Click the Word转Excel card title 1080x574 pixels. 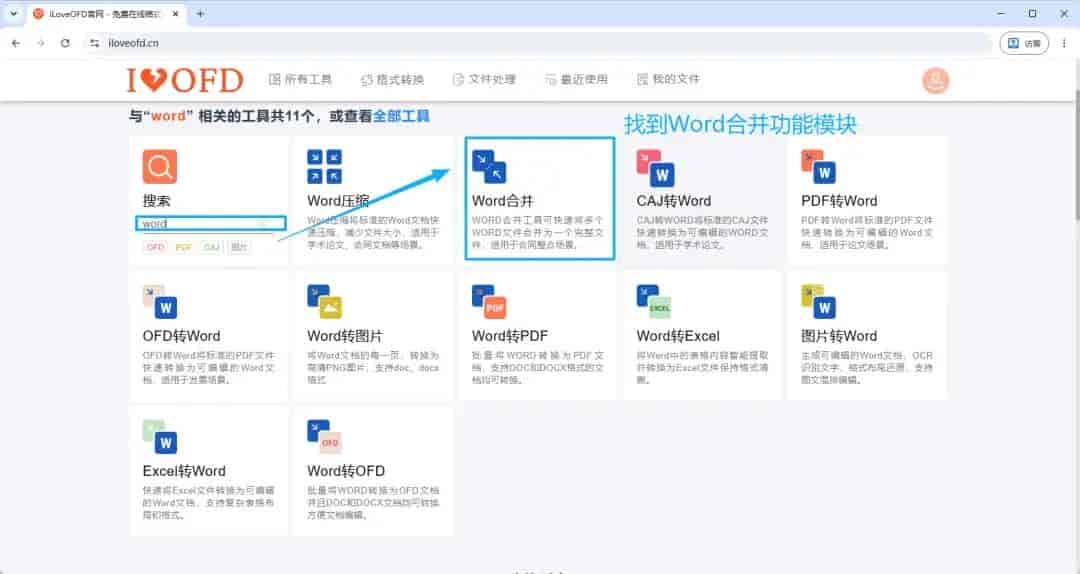[678, 336]
